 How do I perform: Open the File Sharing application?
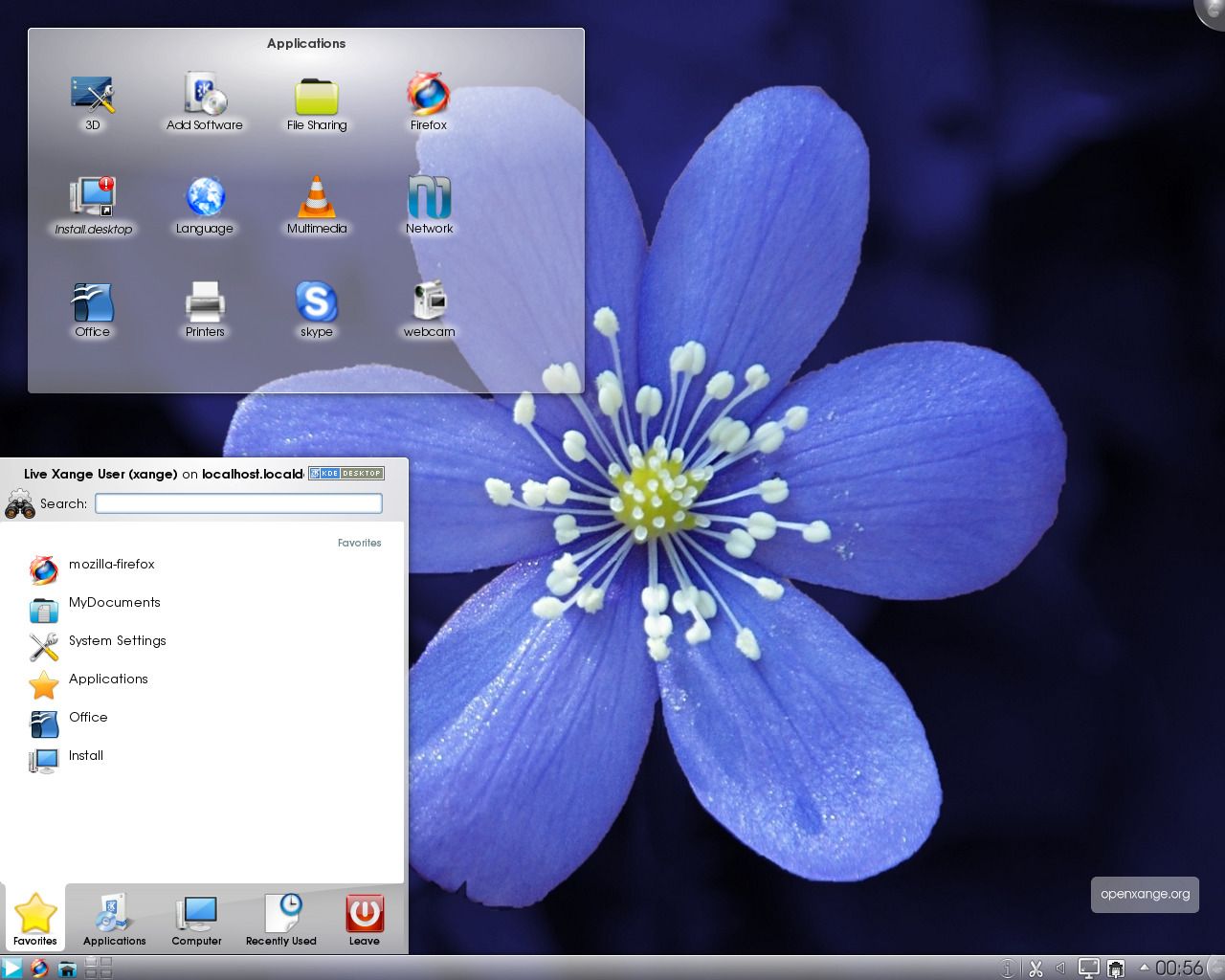coord(317,96)
